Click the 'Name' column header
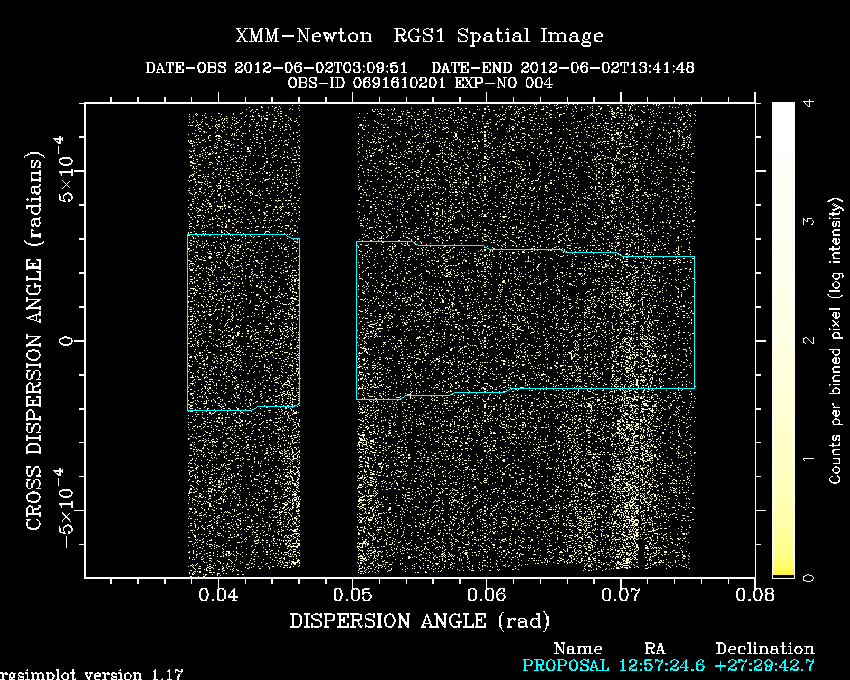The width and height of the screenshot is (850, 680). 578,649
